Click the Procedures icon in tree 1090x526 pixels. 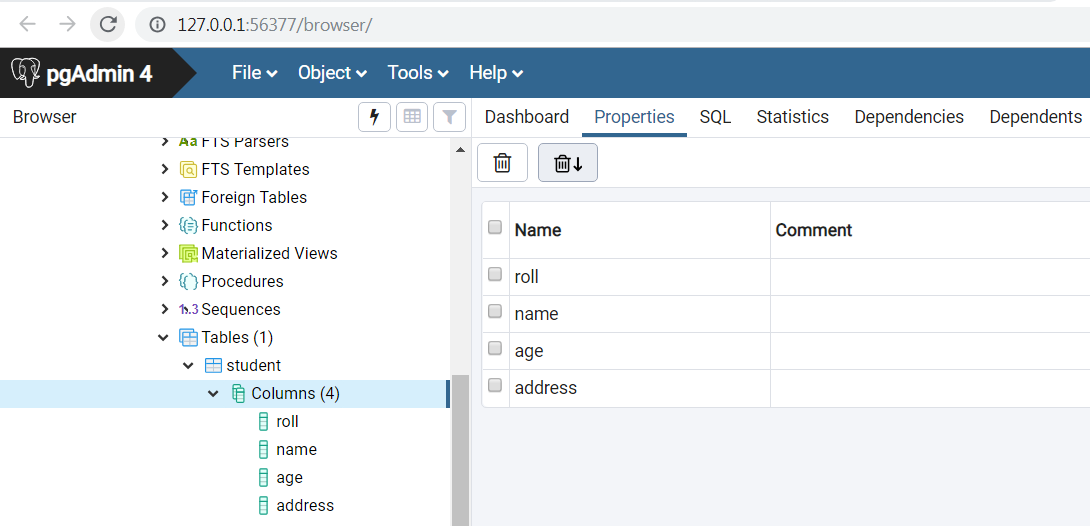(188, 281)
